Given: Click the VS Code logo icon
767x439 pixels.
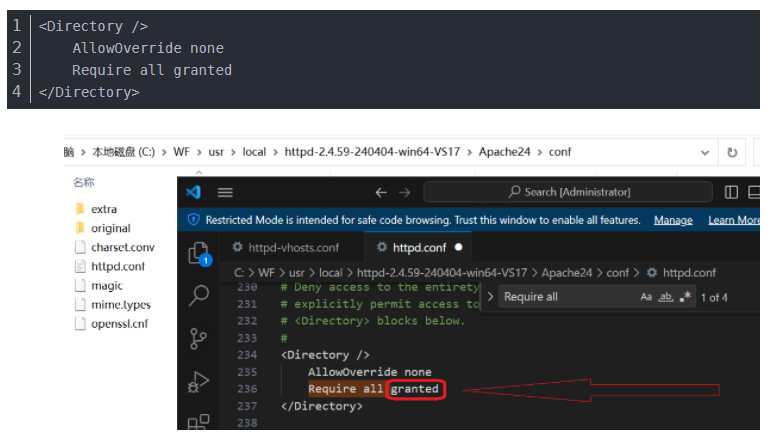Looking at the screenshot, I should [x=194, y=192].
